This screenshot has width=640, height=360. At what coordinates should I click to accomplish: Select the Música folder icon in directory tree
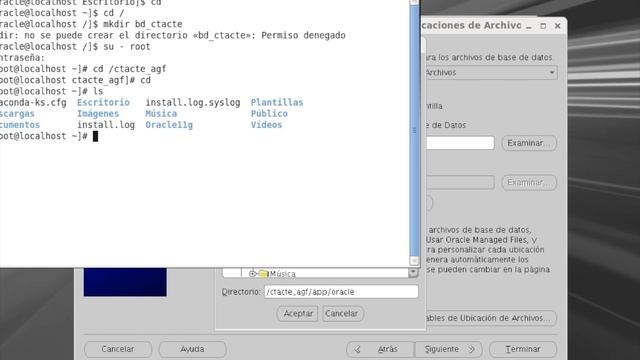click(264, 273)
